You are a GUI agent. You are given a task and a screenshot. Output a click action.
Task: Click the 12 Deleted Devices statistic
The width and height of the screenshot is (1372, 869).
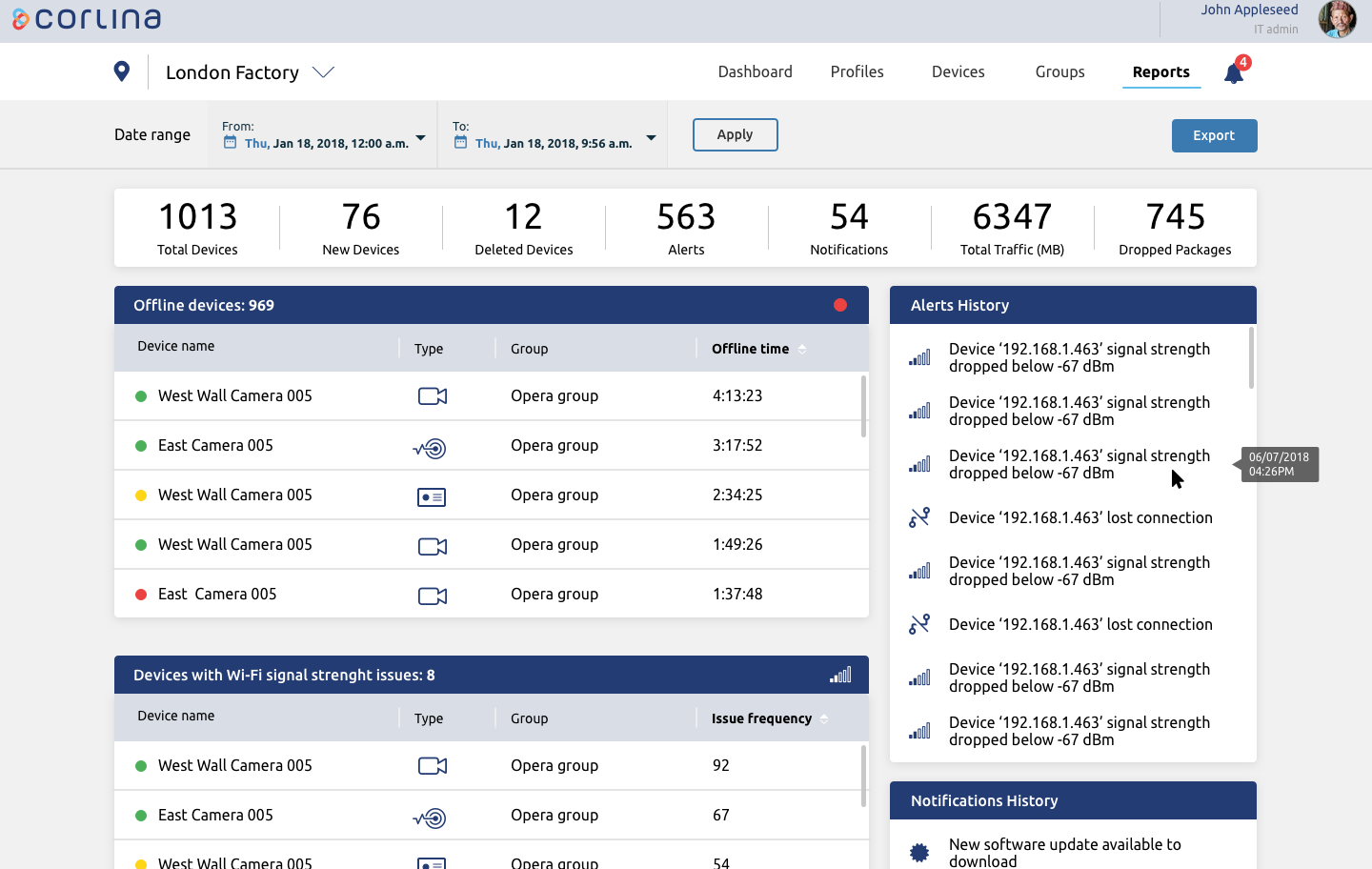coord(524,228)
